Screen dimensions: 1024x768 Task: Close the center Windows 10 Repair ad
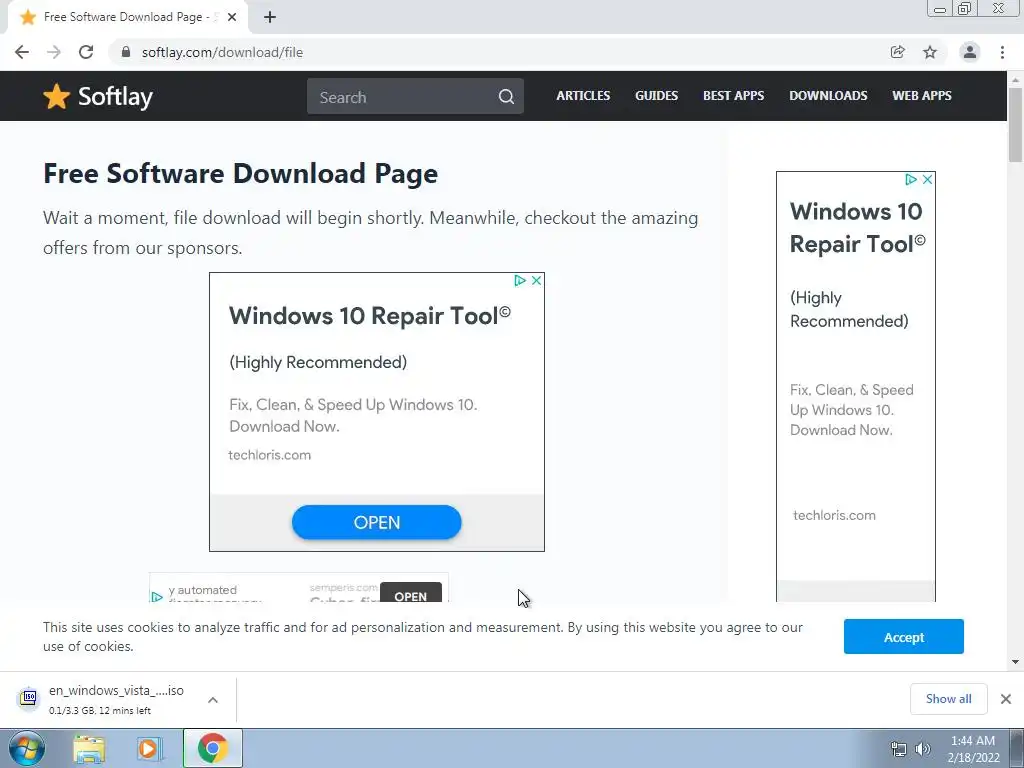pyautogui.click(x=536, y=280)
